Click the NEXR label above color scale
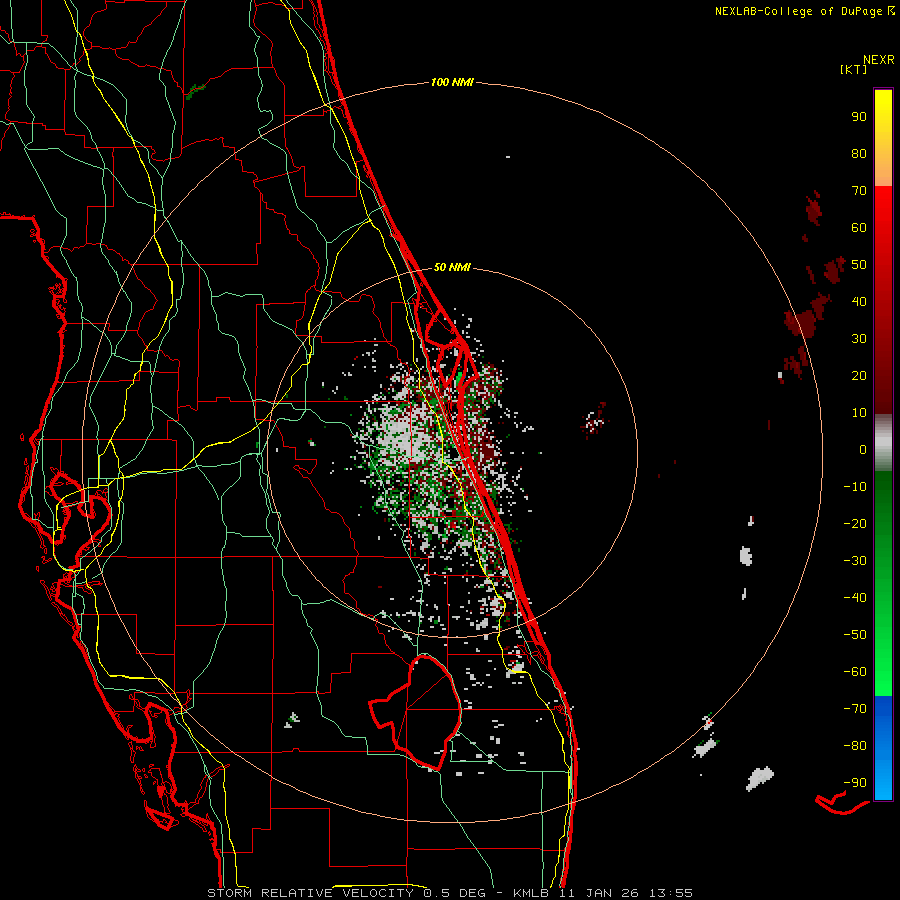The height and width of the screenshot is (900, 900). (x=878, y=60)
